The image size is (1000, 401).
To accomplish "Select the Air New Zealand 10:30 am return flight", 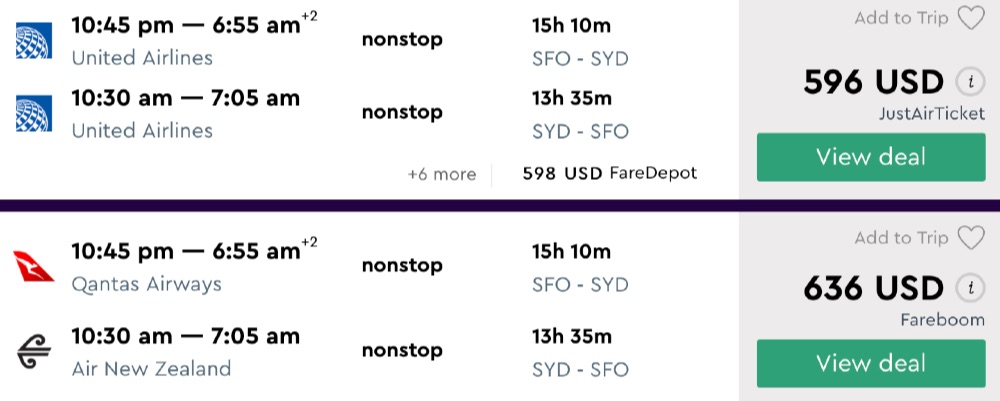I will tap(185, 337).
